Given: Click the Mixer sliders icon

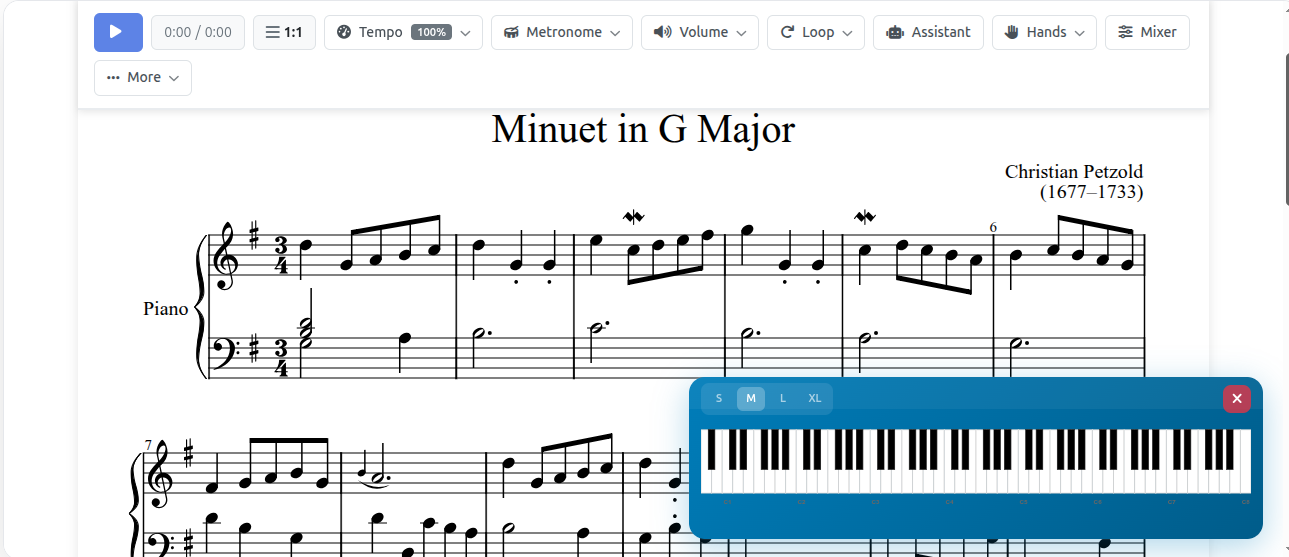Looking at the screenshot, I should point(1126,32).
